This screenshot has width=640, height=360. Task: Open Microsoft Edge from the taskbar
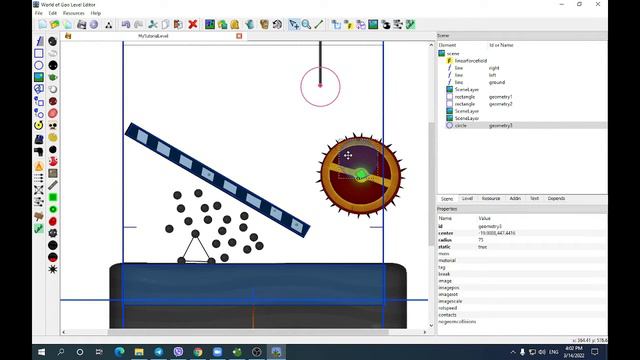click(x=119, y=352)
